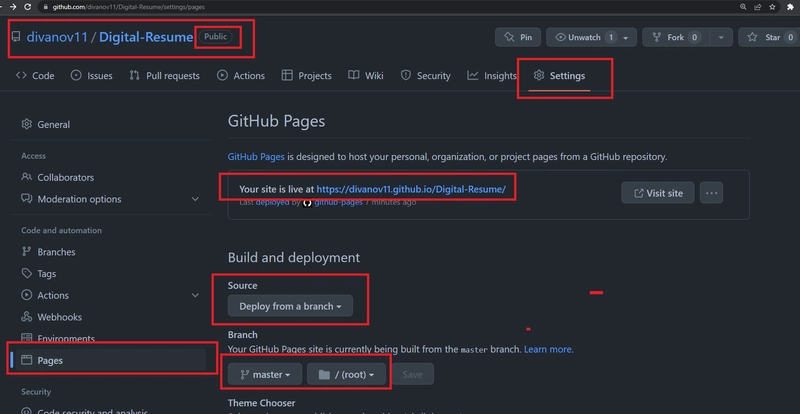This screenshot has height=414, width=800.
Task: Open the Fork options dropdown arrow
Action: [721, 37]
